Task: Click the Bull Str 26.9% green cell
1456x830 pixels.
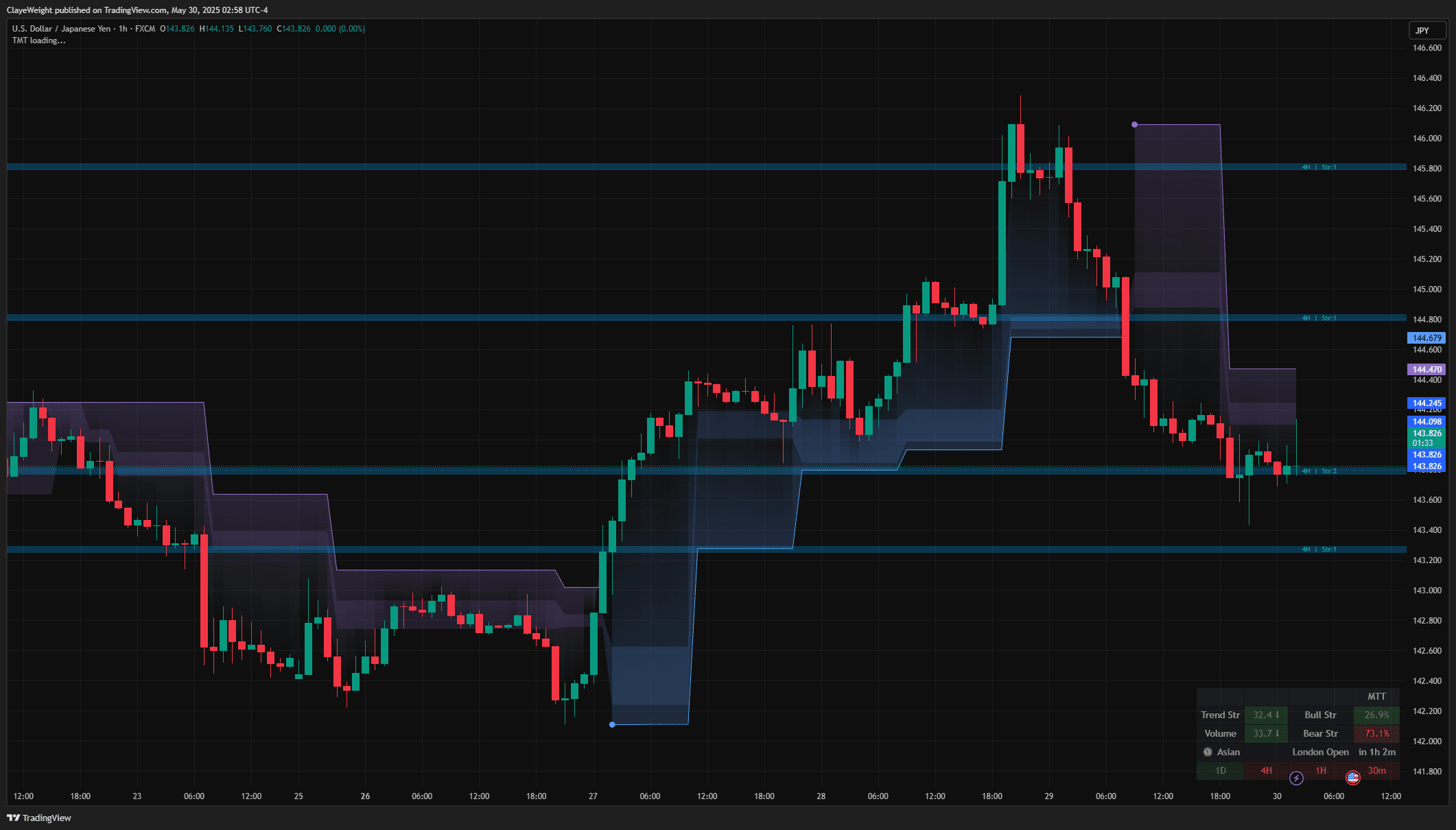Action: coord(1376,715)
